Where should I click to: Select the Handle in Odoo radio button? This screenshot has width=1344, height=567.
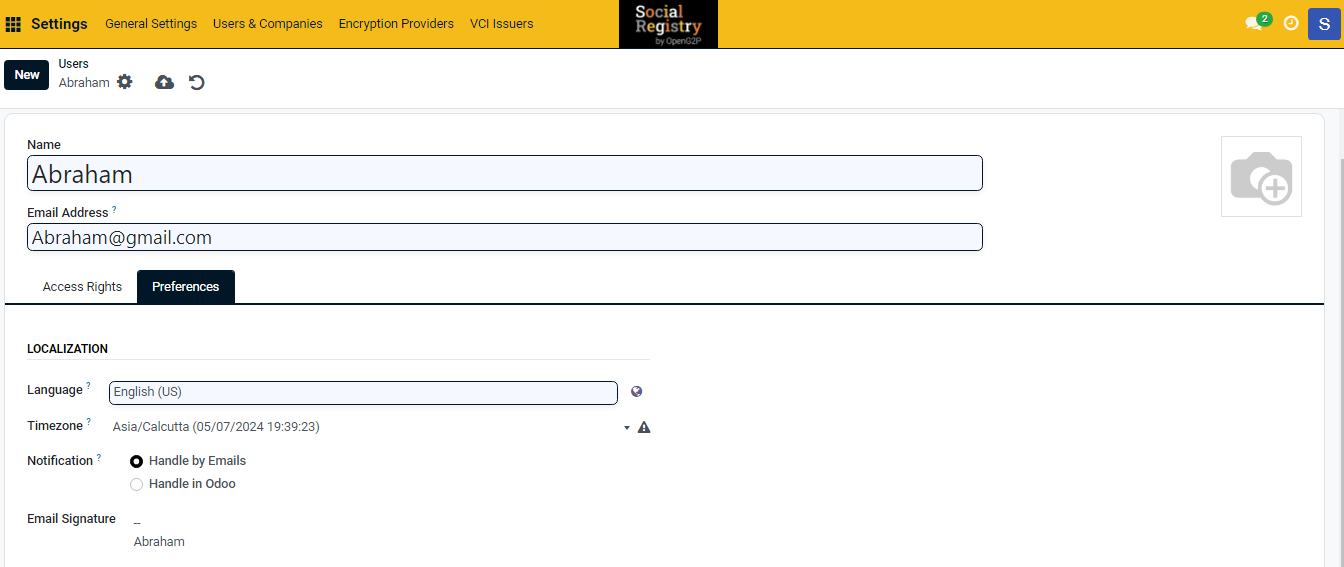[137, 484]
